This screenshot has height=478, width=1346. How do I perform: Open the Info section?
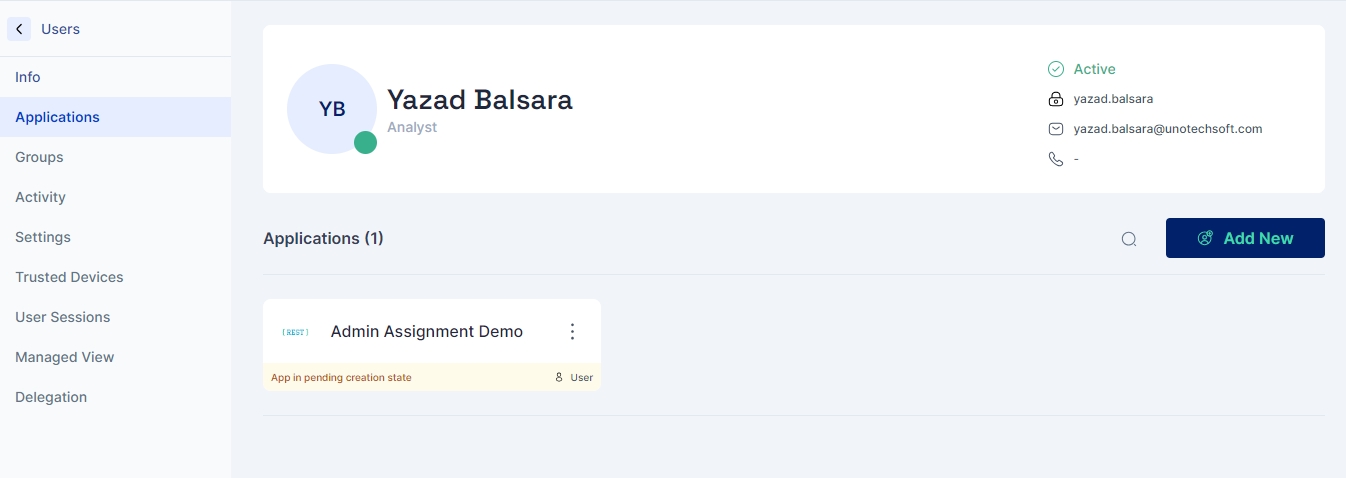point(28,77)
